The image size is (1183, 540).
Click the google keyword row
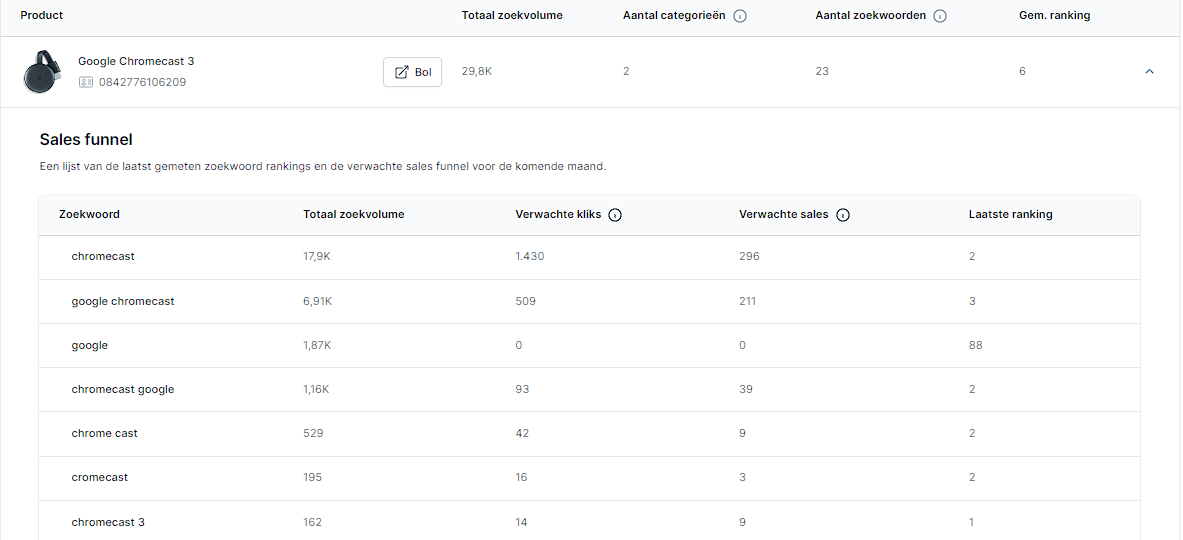tap(589, 345)
